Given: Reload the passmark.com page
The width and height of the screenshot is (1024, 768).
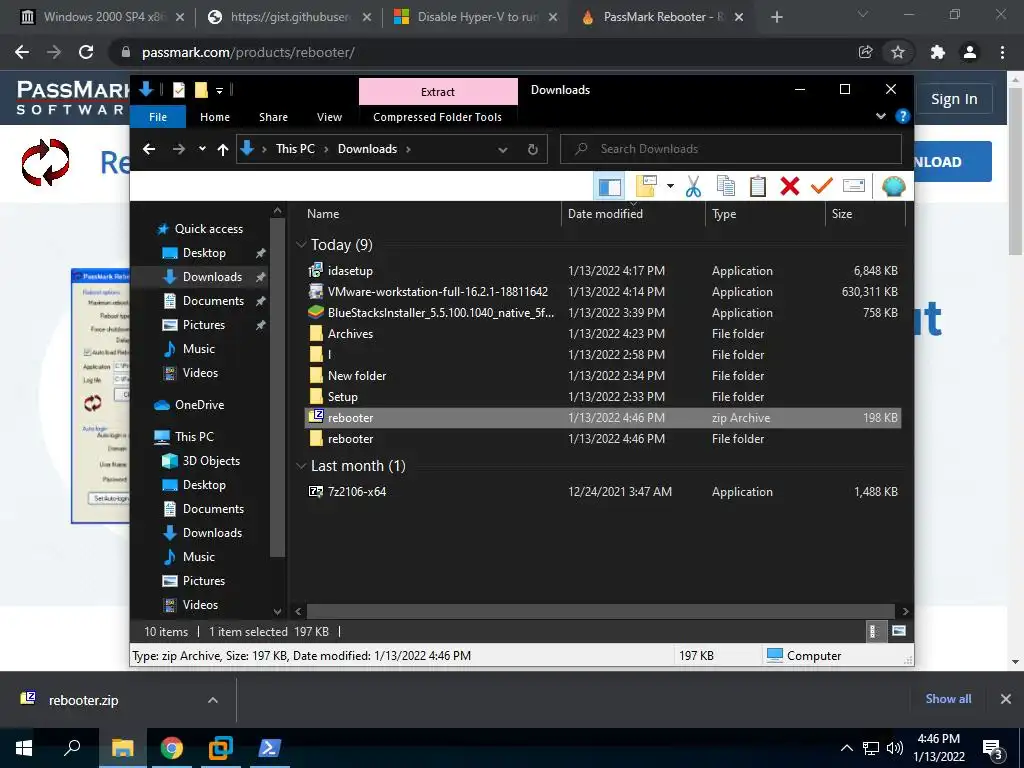Looking at the screenshot, I should point(86,52).
